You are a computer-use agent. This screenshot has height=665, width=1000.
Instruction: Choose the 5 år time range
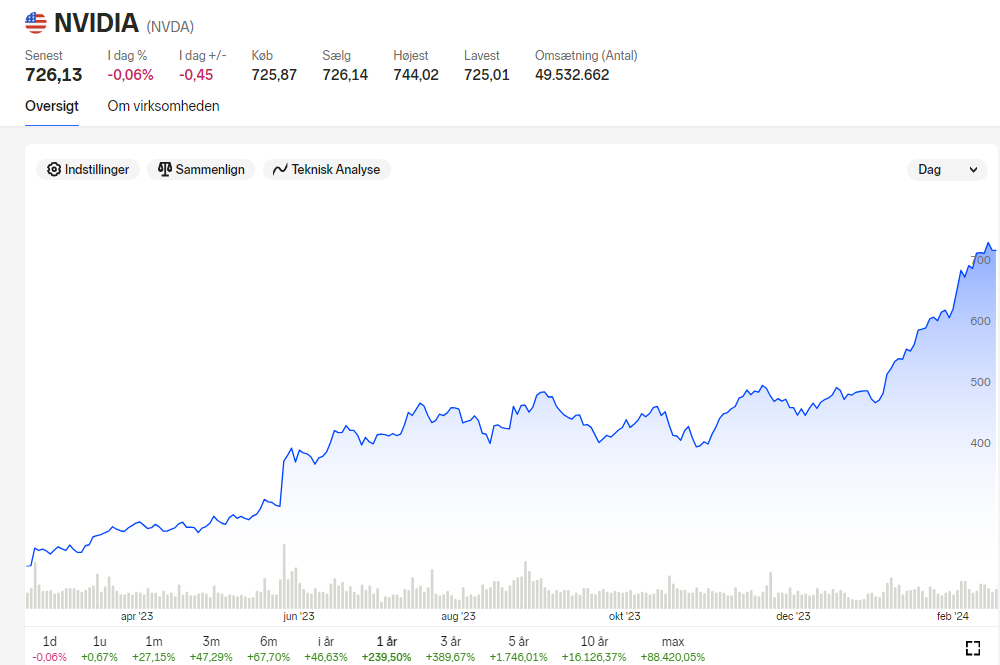(x=518, y=648)
